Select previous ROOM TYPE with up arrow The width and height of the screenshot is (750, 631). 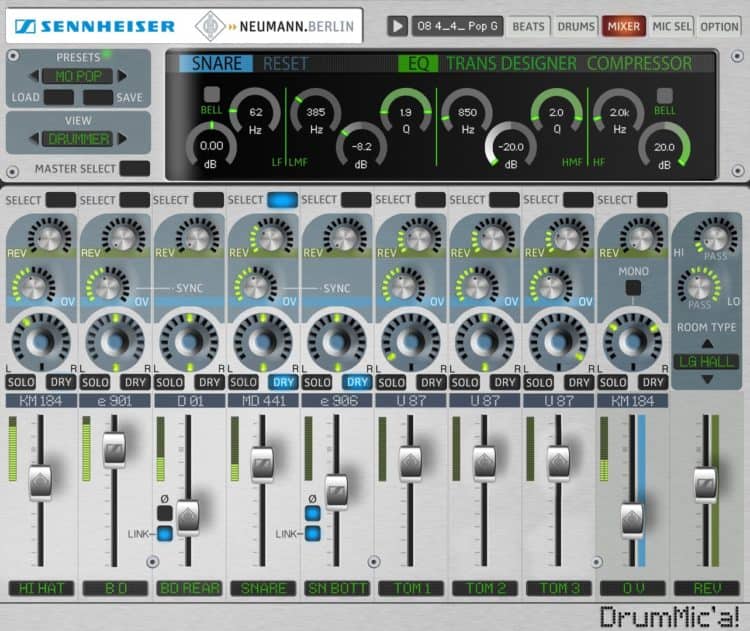tap(707, 343)
